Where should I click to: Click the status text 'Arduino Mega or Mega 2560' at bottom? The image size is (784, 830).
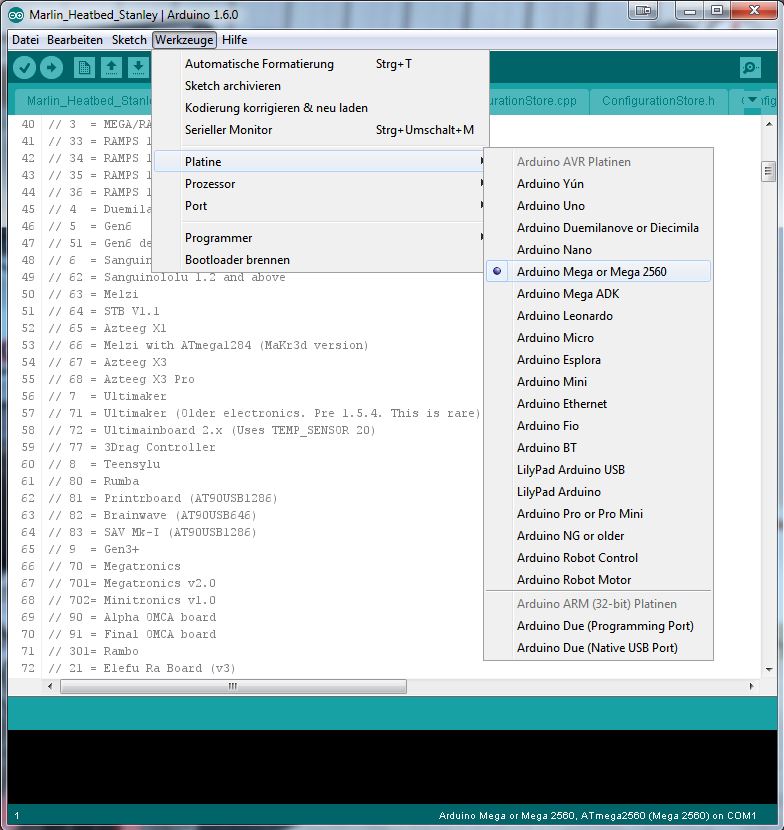(x=507, y=816)
